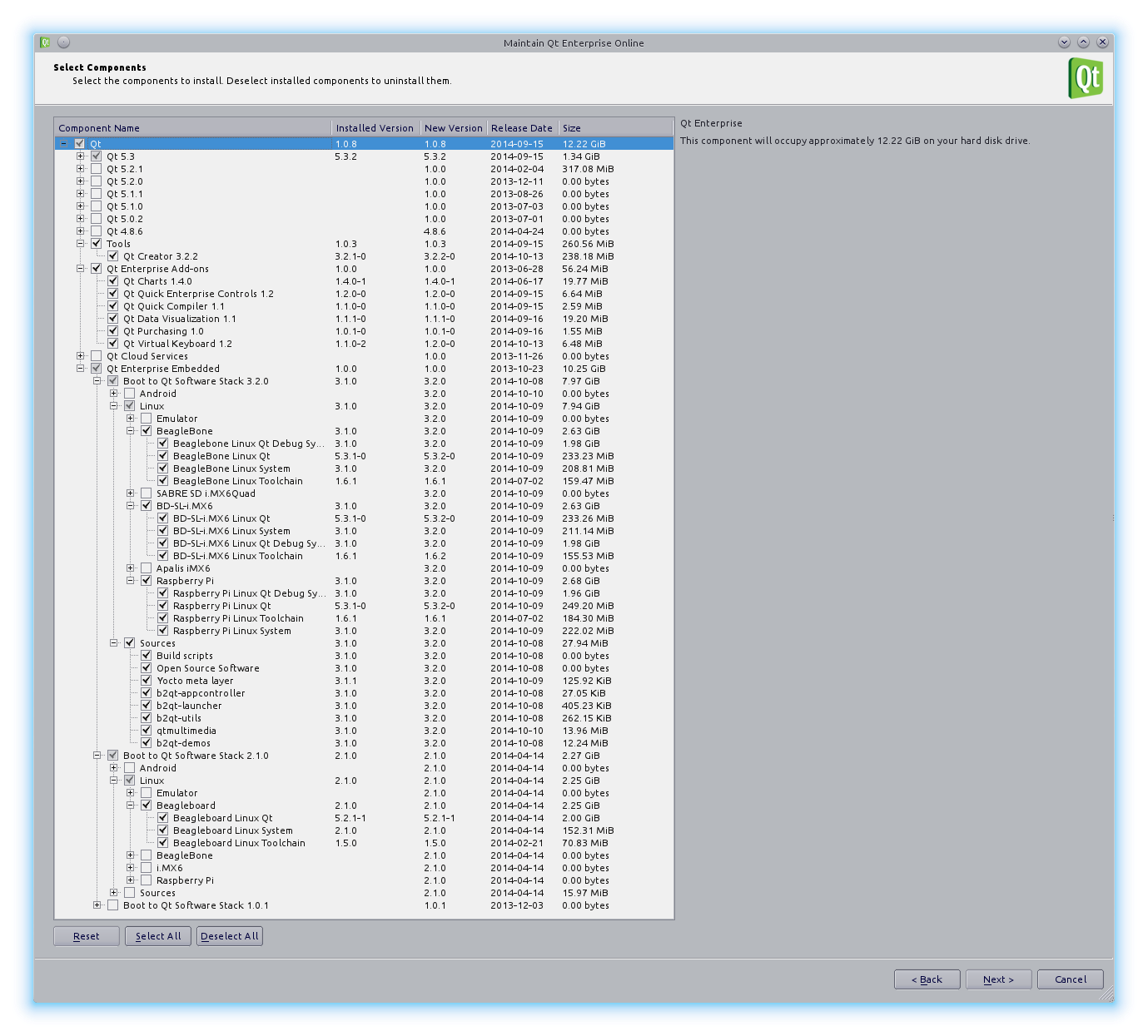This screenshot has height=1036, width=1148.
Task: Click the Qt logo in header
Action: pyautogui.click(x=1086, y=78)
